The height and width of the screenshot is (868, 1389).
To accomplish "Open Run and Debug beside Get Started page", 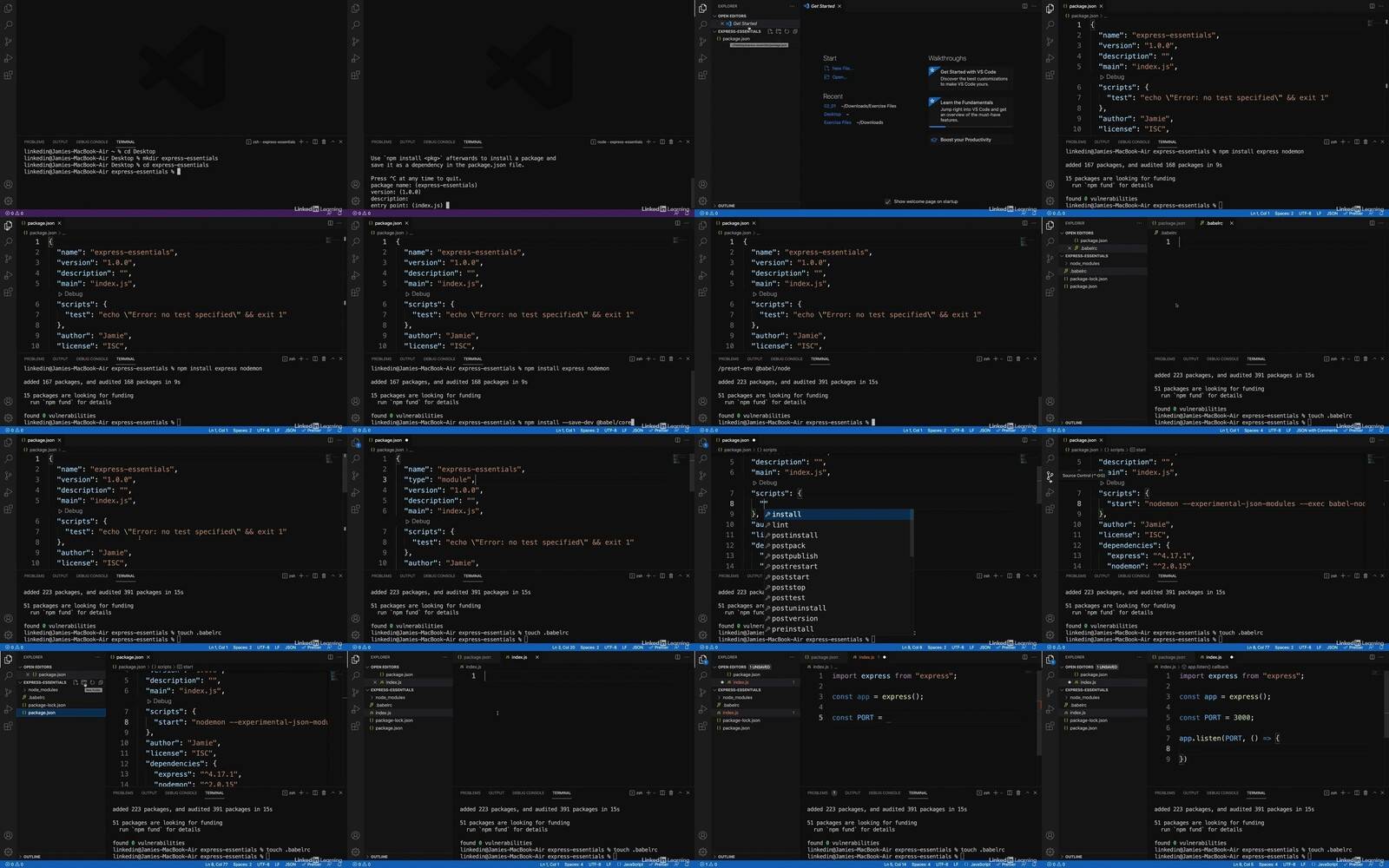I will [702, 58].
